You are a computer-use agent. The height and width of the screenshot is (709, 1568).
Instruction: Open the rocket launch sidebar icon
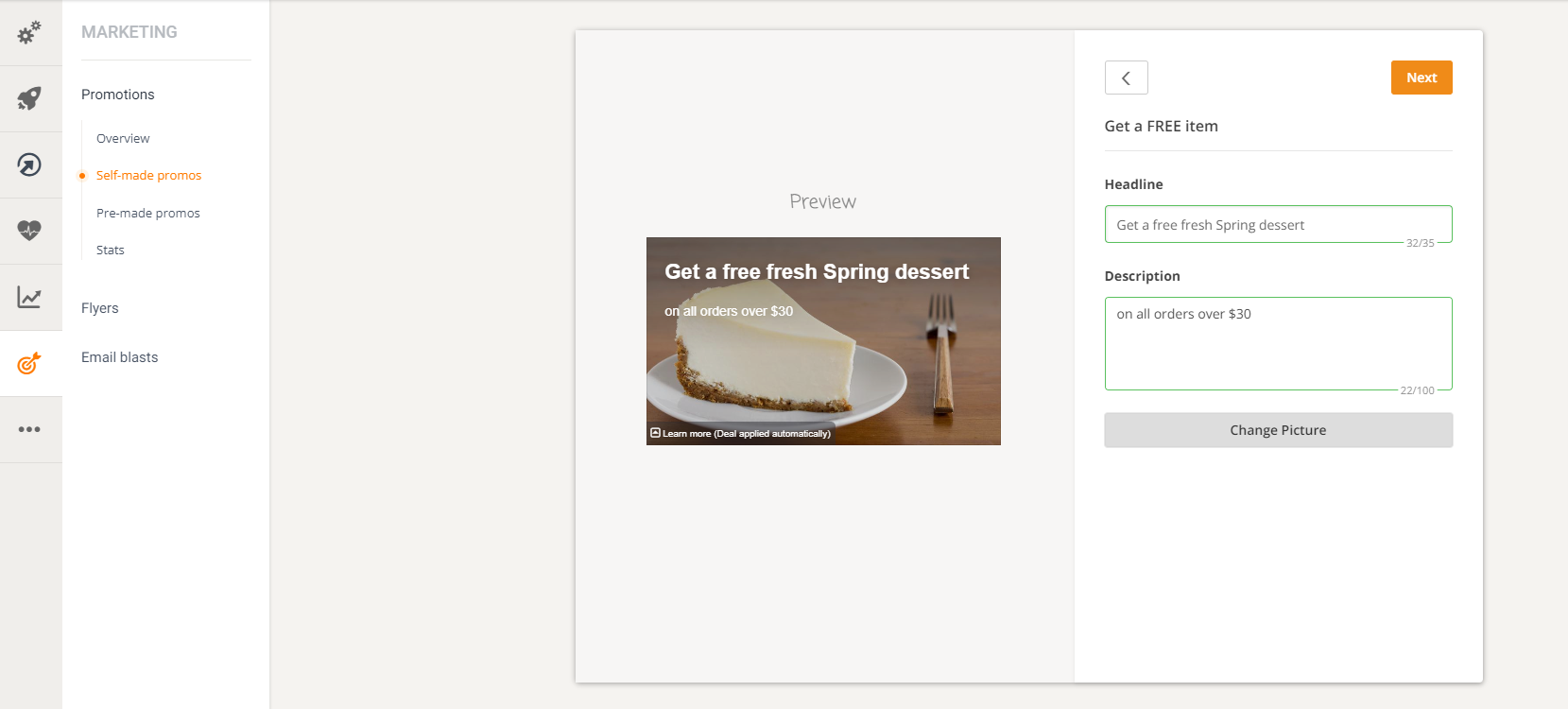pos(29,98)
